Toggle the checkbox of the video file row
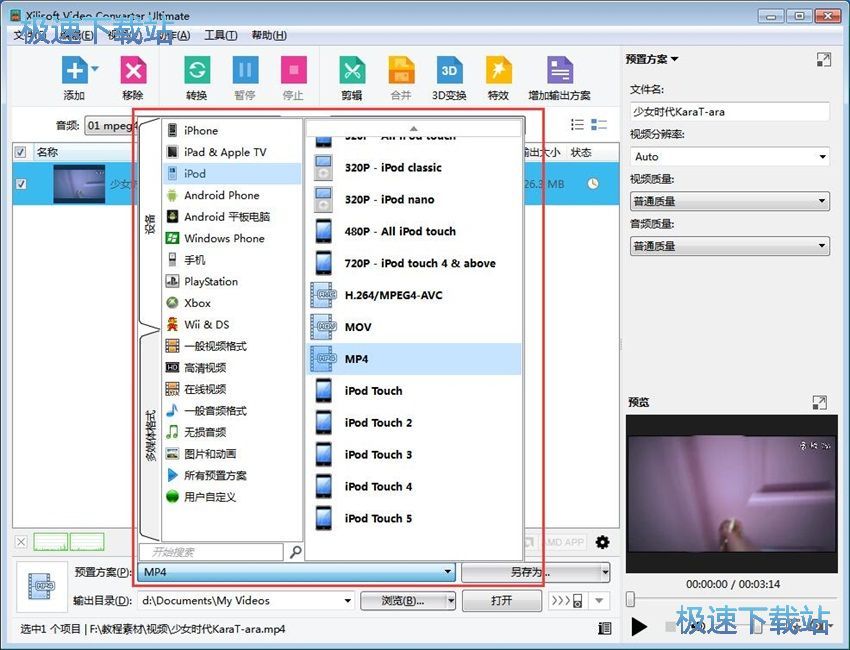The height and width of the screenshot is (650, 850). [x=21, y=184]
